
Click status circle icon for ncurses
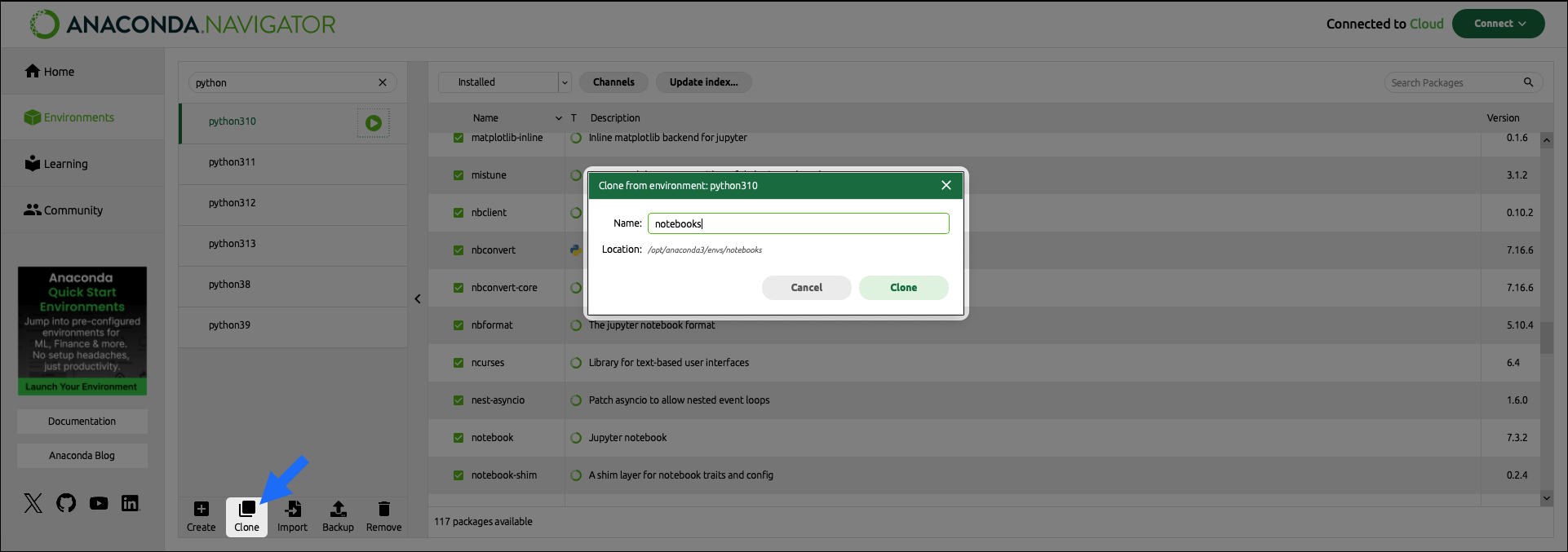(x=576, y=363)
